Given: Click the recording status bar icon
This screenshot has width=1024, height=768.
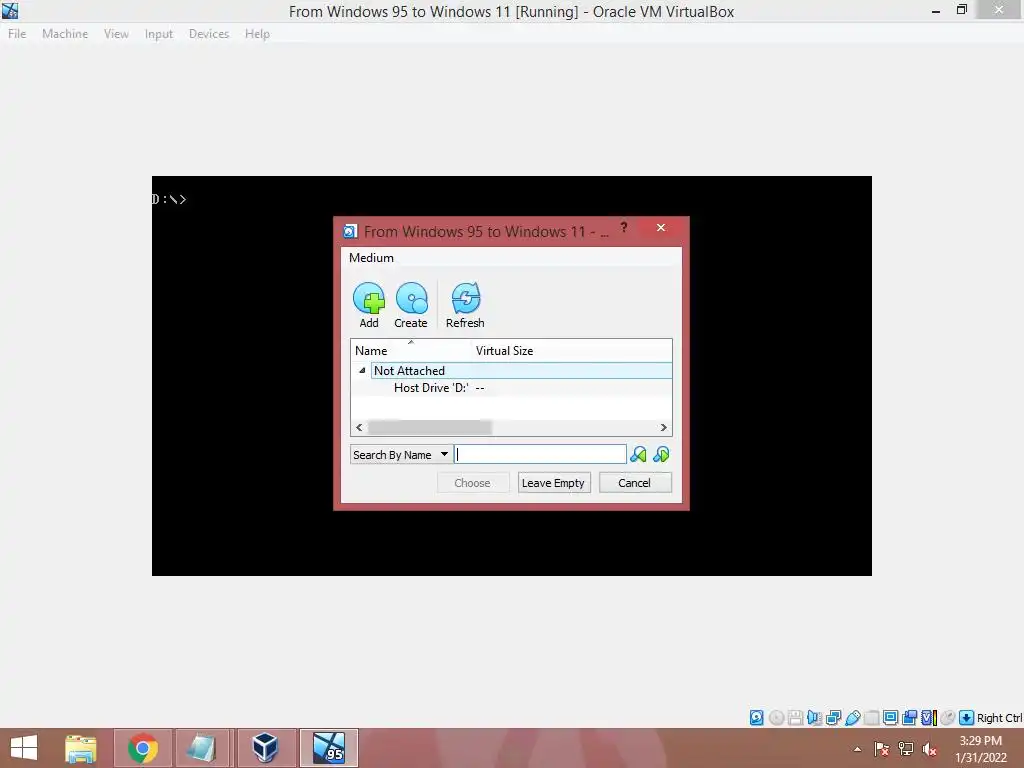Looking at the screenshot, I should point(909,718).
